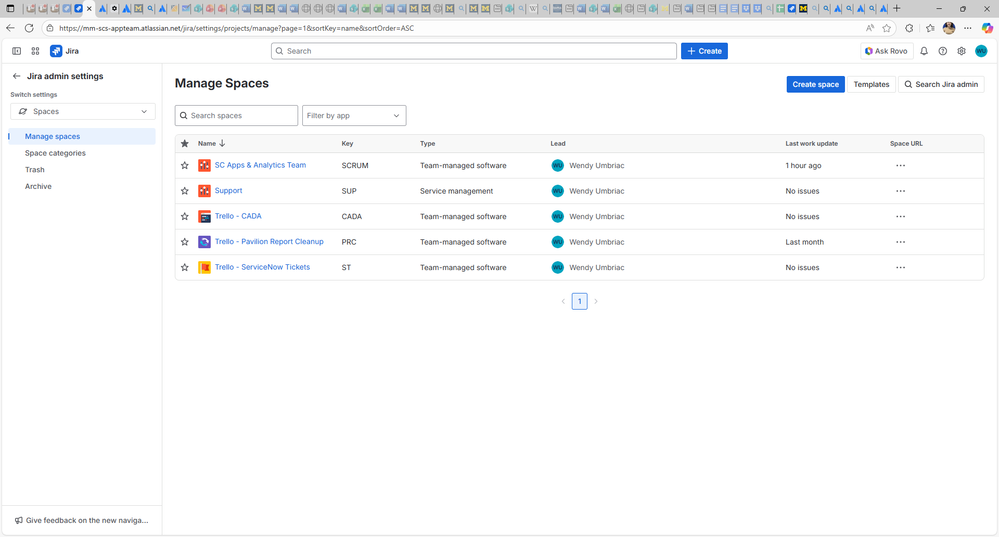Open Trello - CADA space link
Screen dimensions: 999x537
(238, 216)
